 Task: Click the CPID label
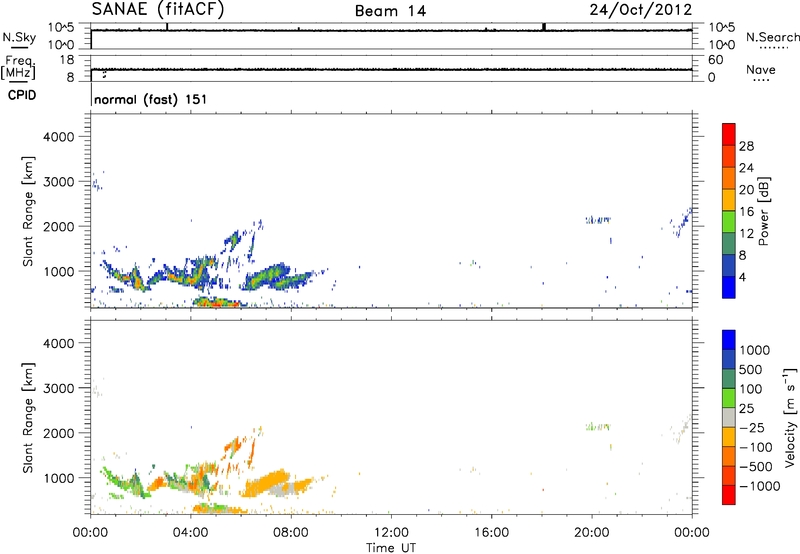coord(22,95)
